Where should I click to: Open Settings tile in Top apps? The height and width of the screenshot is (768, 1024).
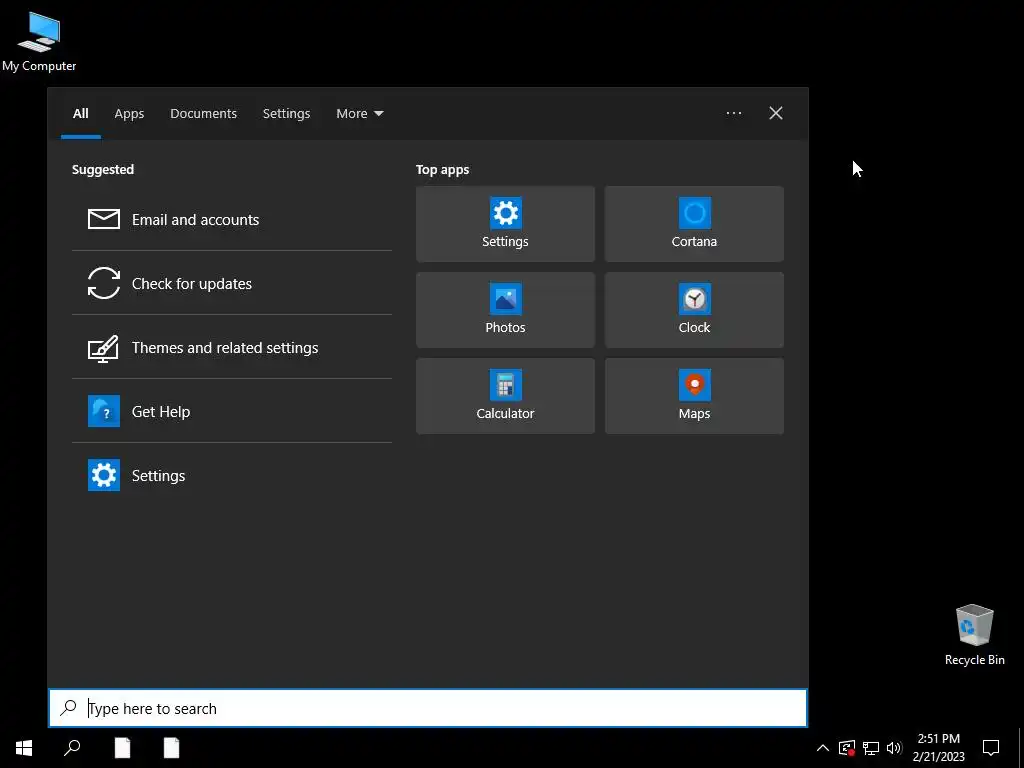point(505,224)
